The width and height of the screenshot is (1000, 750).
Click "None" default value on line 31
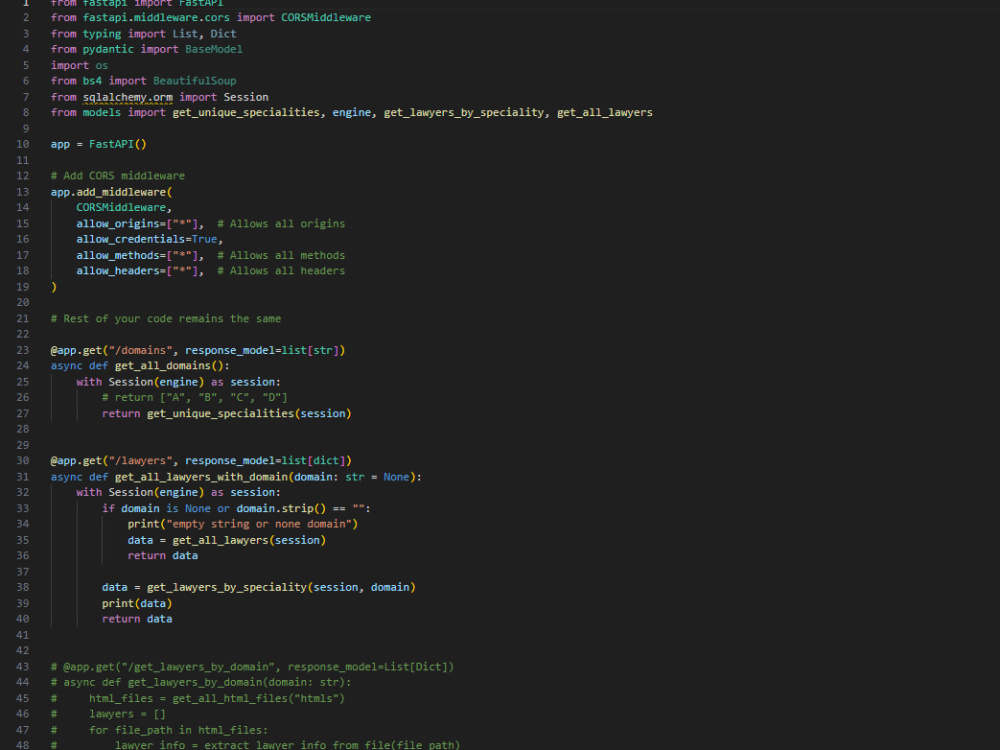point(396,477)
